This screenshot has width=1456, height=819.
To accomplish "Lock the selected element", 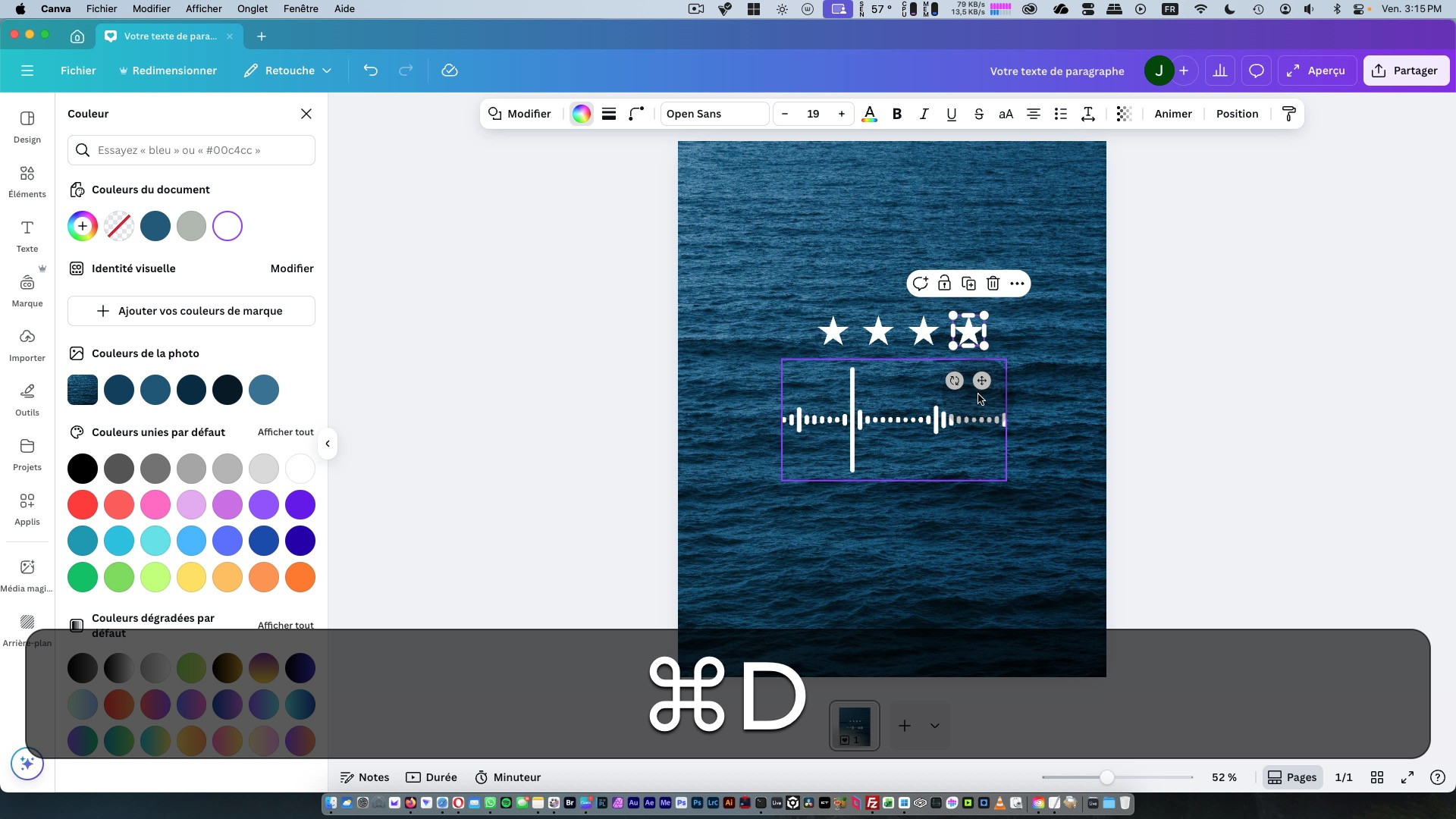I will tap(944, 284).
